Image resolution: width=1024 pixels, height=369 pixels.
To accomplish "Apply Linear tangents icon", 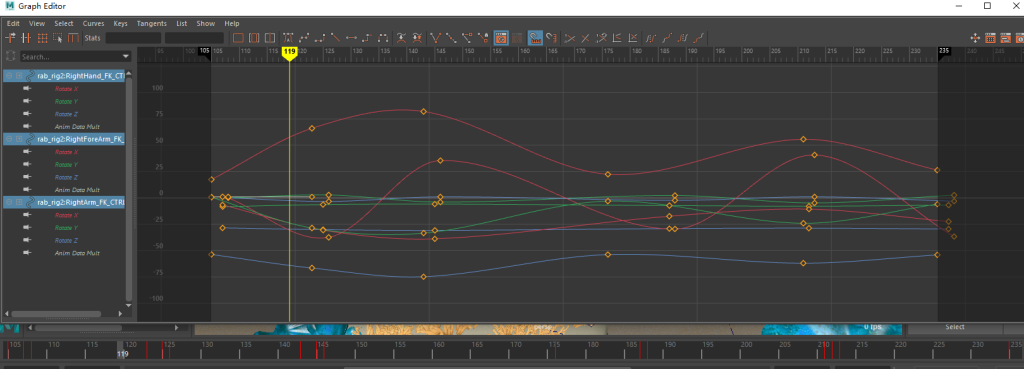I will pos(336,38).
